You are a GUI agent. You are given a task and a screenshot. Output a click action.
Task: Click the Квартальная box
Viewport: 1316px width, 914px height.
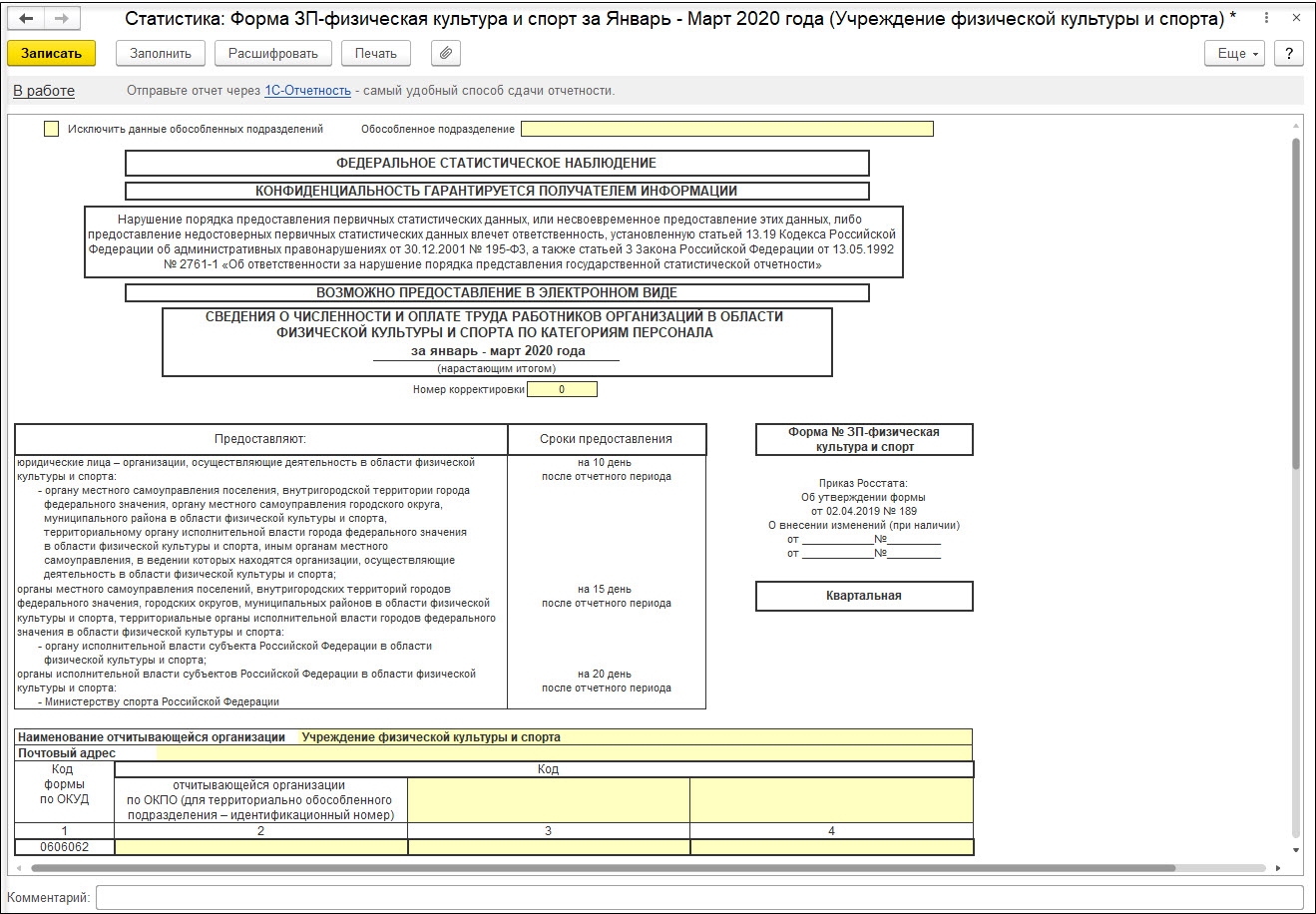point(864,596)
